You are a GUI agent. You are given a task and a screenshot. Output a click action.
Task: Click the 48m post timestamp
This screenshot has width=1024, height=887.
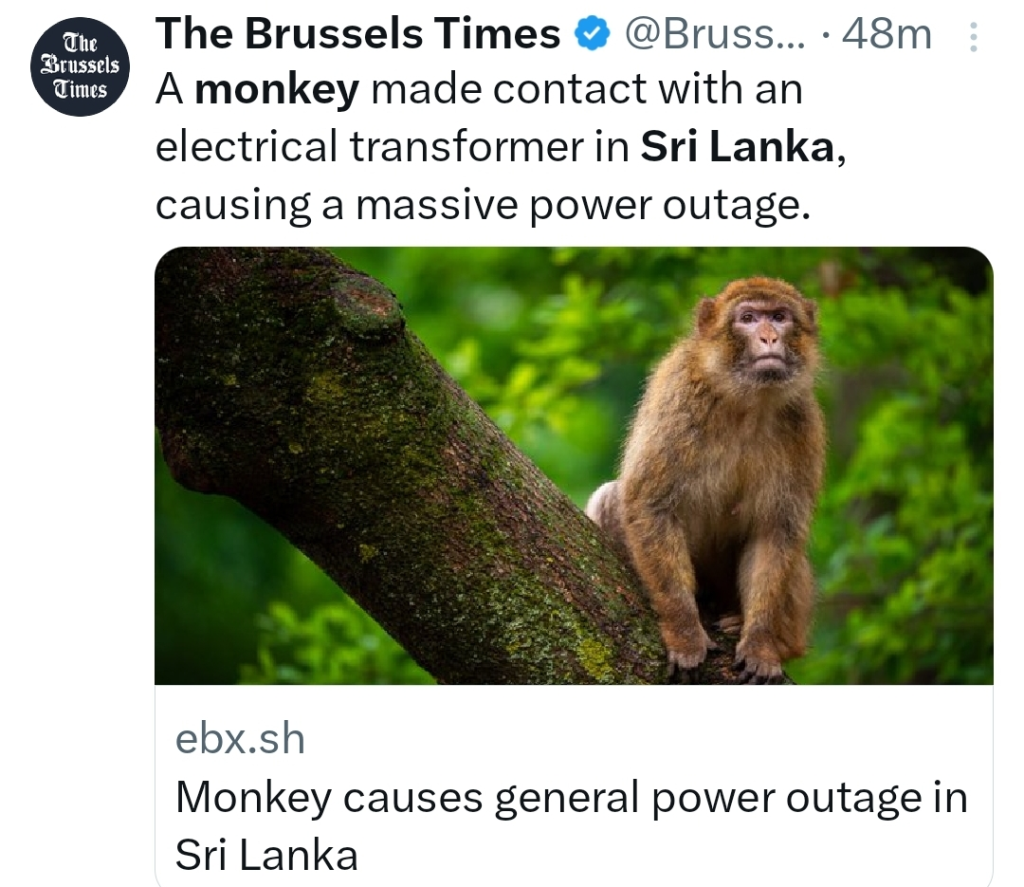pos(887,35)
